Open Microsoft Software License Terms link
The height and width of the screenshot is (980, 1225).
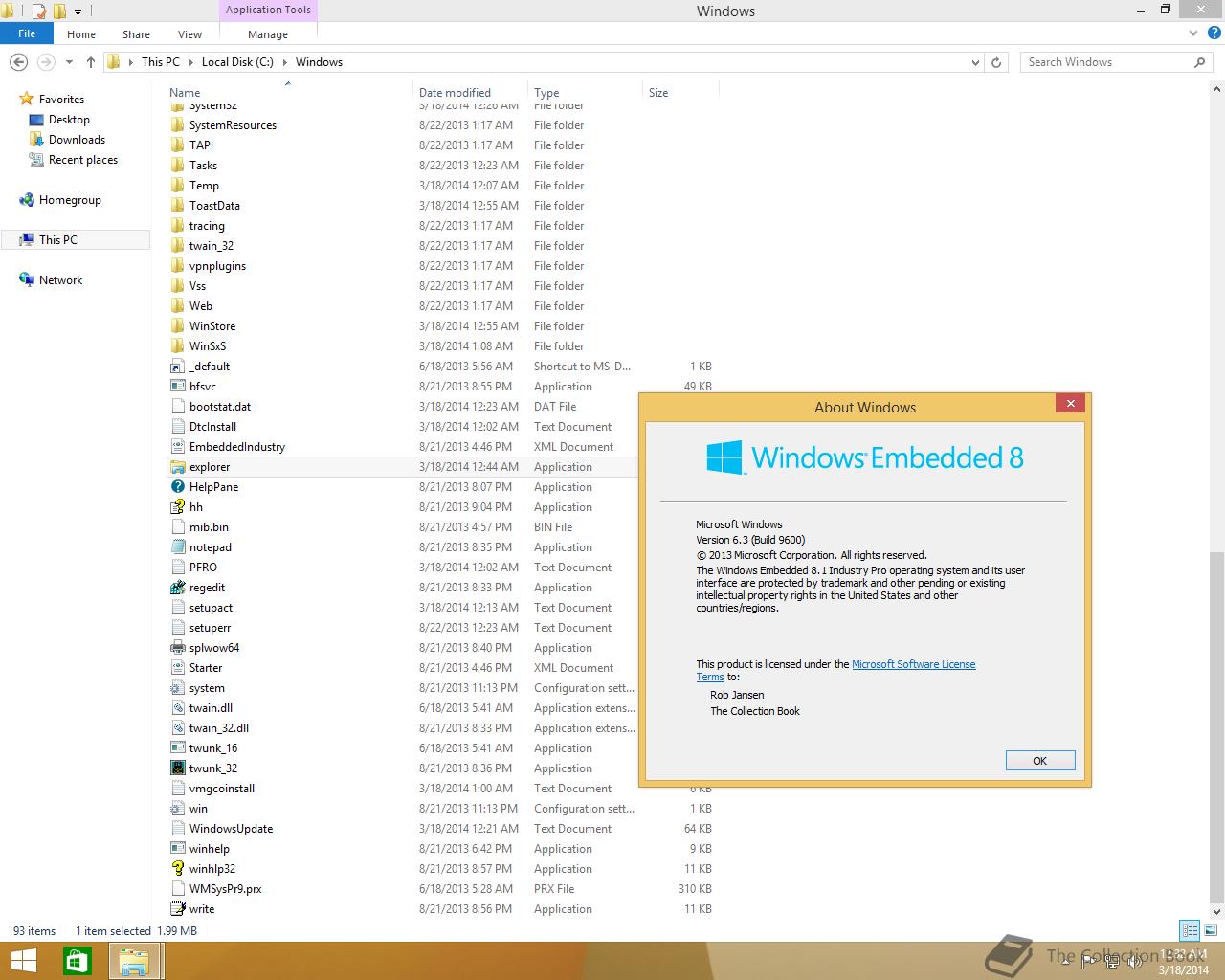(x=914, y=664)
